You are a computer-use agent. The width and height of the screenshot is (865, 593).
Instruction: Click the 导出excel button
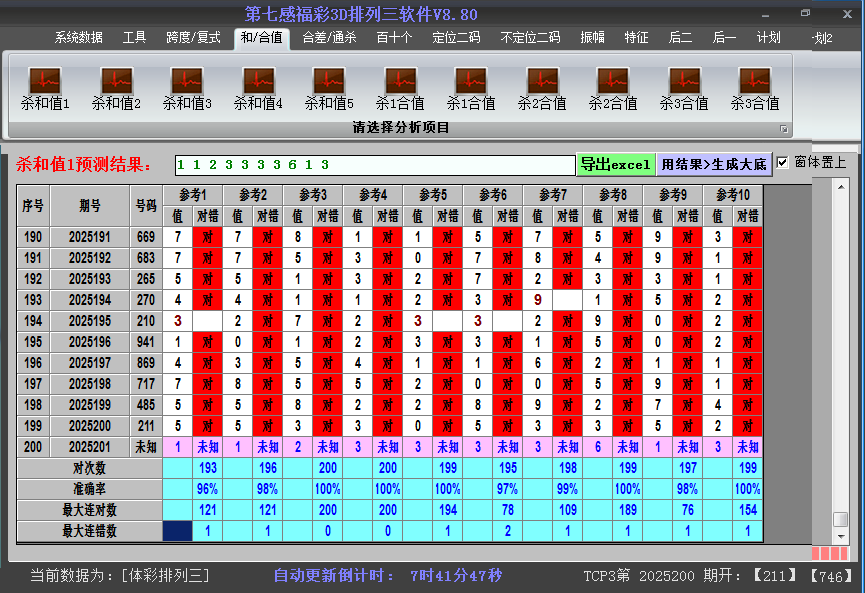(616, 164)
